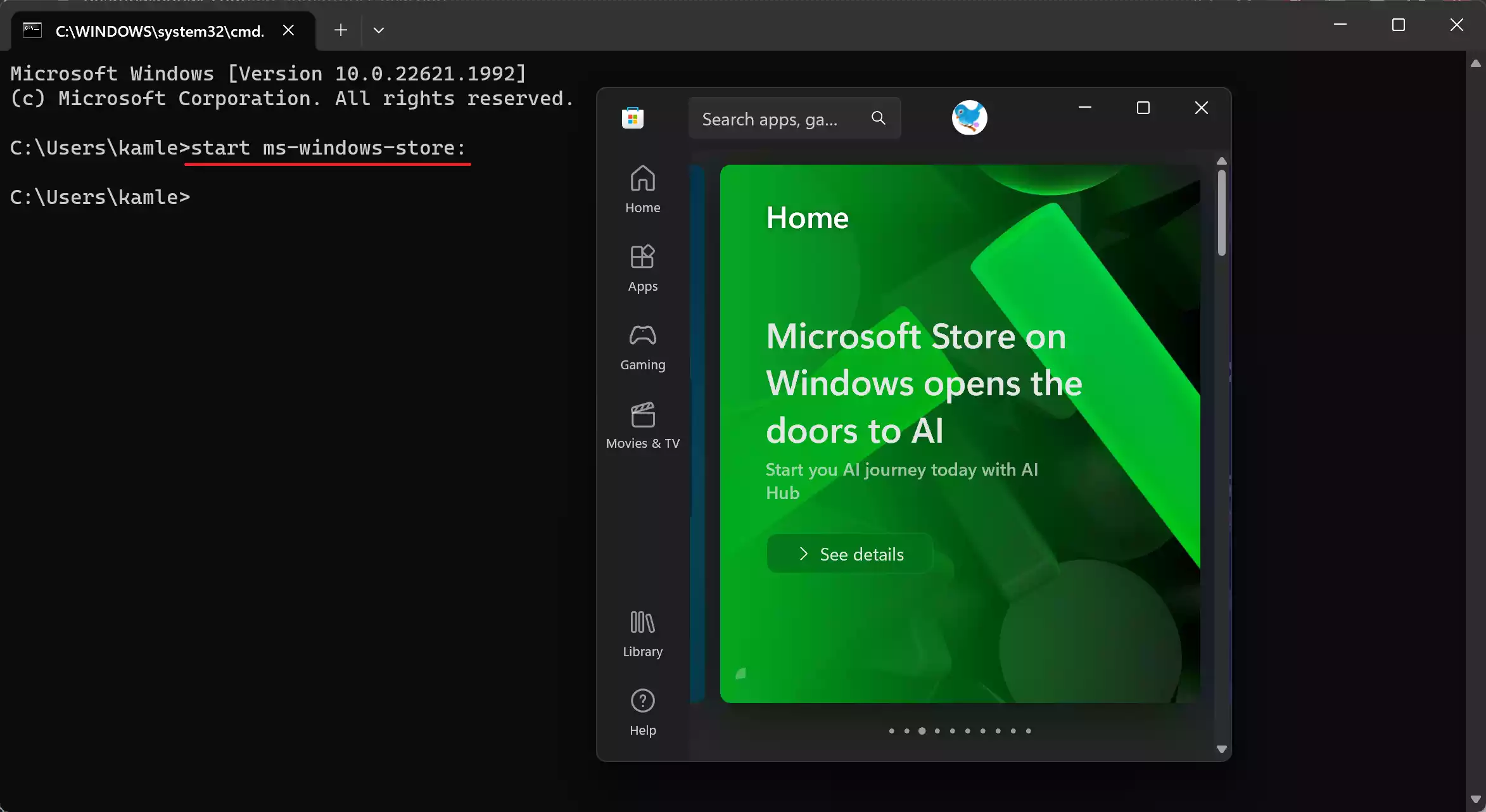Open Help in Store sidebar
The height and width of the screenshot is (812, 1486).
pyautogui.click(x=642, y=712)
